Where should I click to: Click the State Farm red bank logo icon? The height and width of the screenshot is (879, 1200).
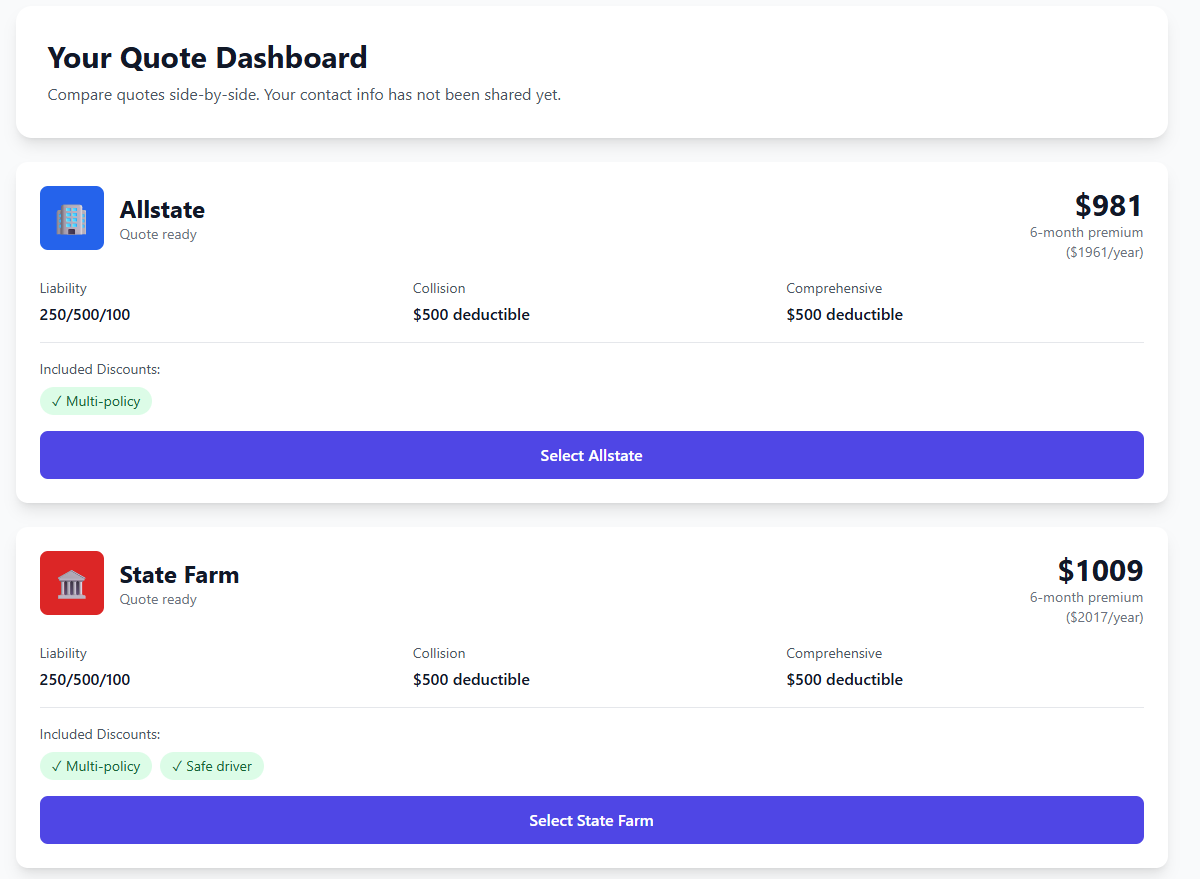(72, 583)
